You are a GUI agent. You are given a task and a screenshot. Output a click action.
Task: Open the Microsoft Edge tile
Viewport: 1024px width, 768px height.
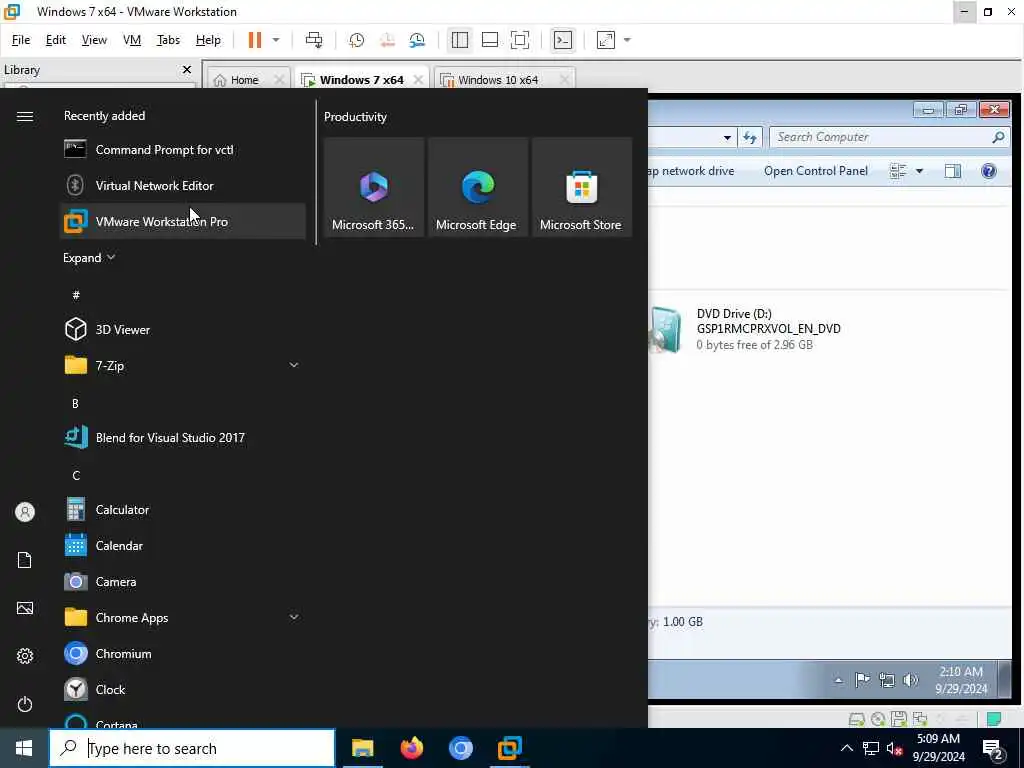477,187
